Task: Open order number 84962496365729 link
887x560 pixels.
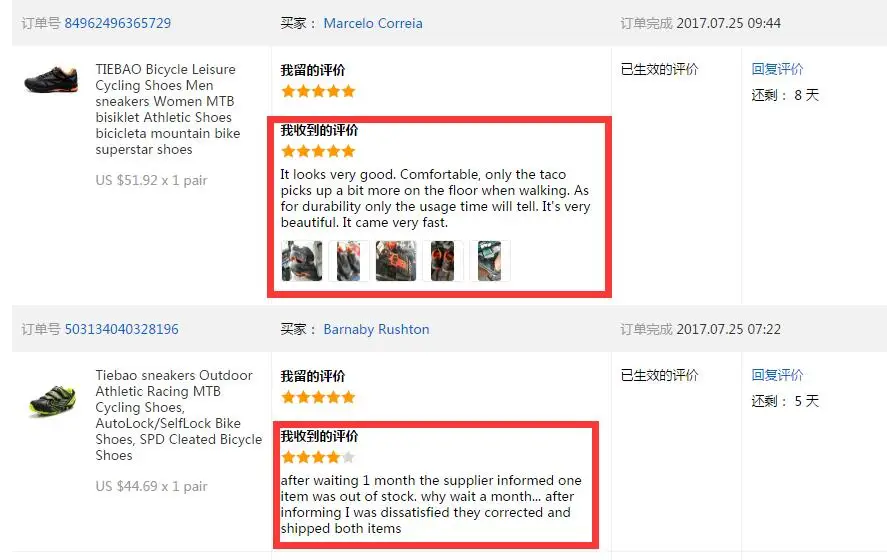Action: click(118, 23)
